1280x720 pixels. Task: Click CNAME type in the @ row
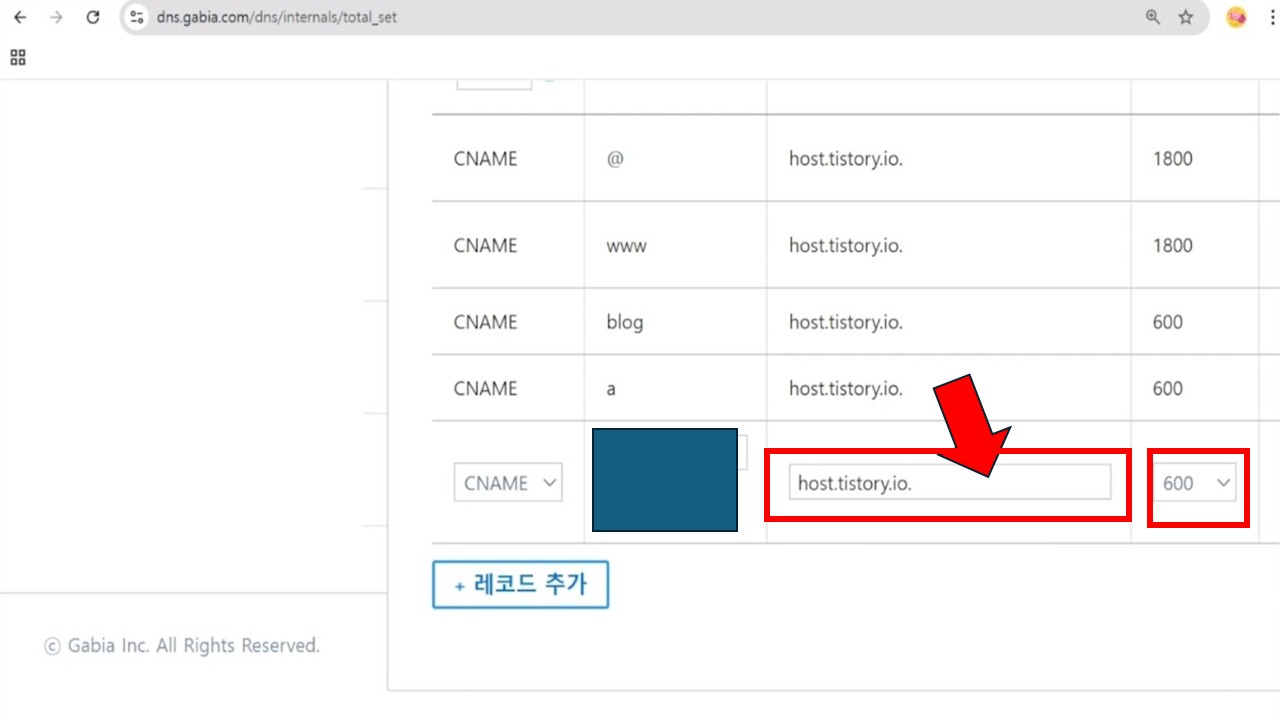pos(485,159)
